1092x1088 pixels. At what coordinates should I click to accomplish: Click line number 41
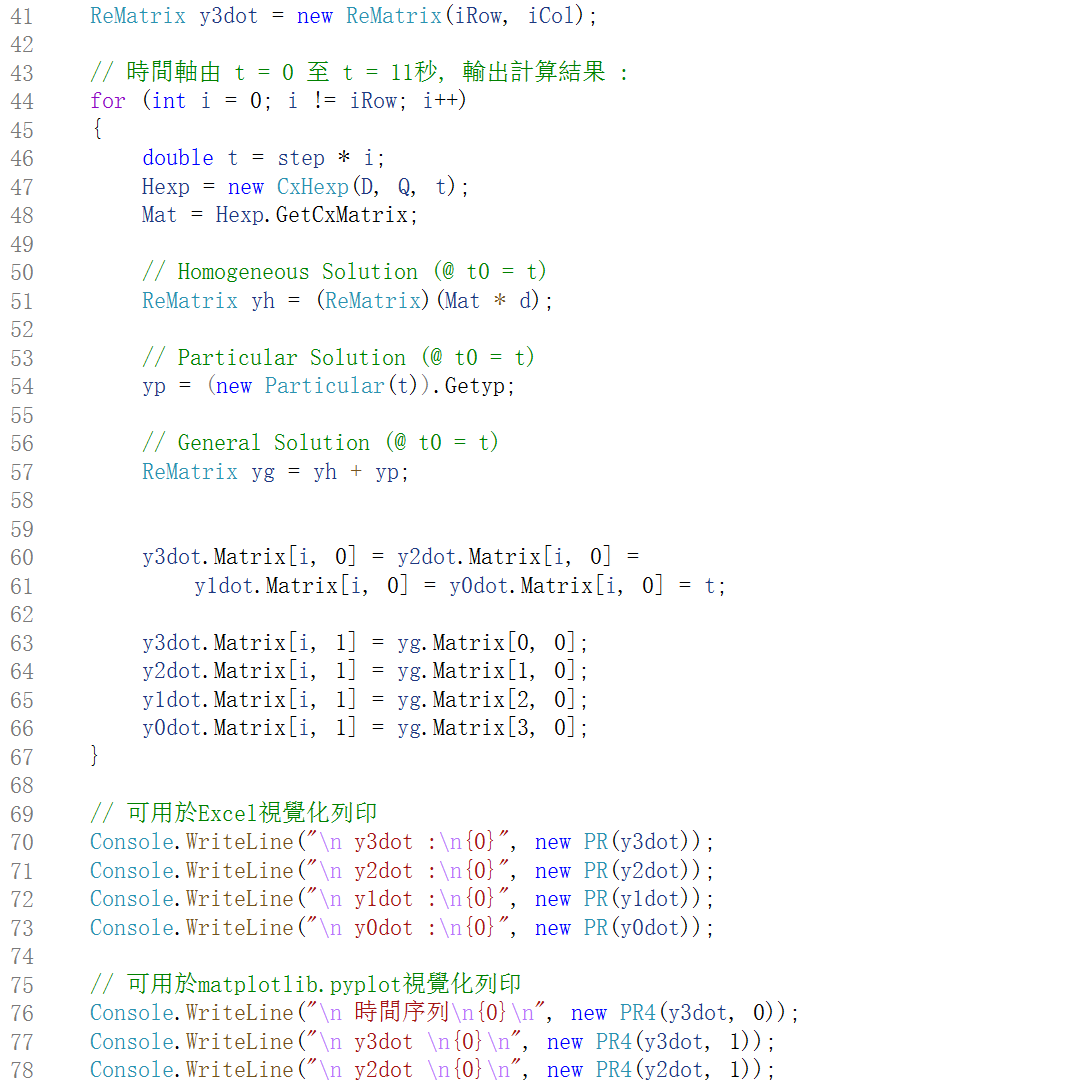22,16
